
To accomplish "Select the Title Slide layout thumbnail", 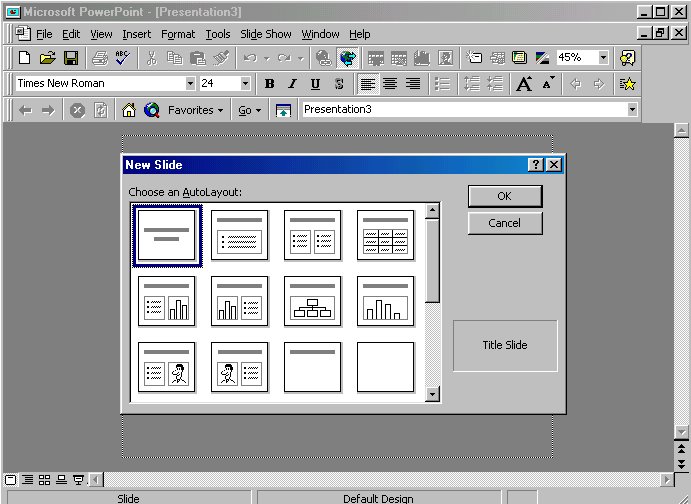I will tap(167, 235).
